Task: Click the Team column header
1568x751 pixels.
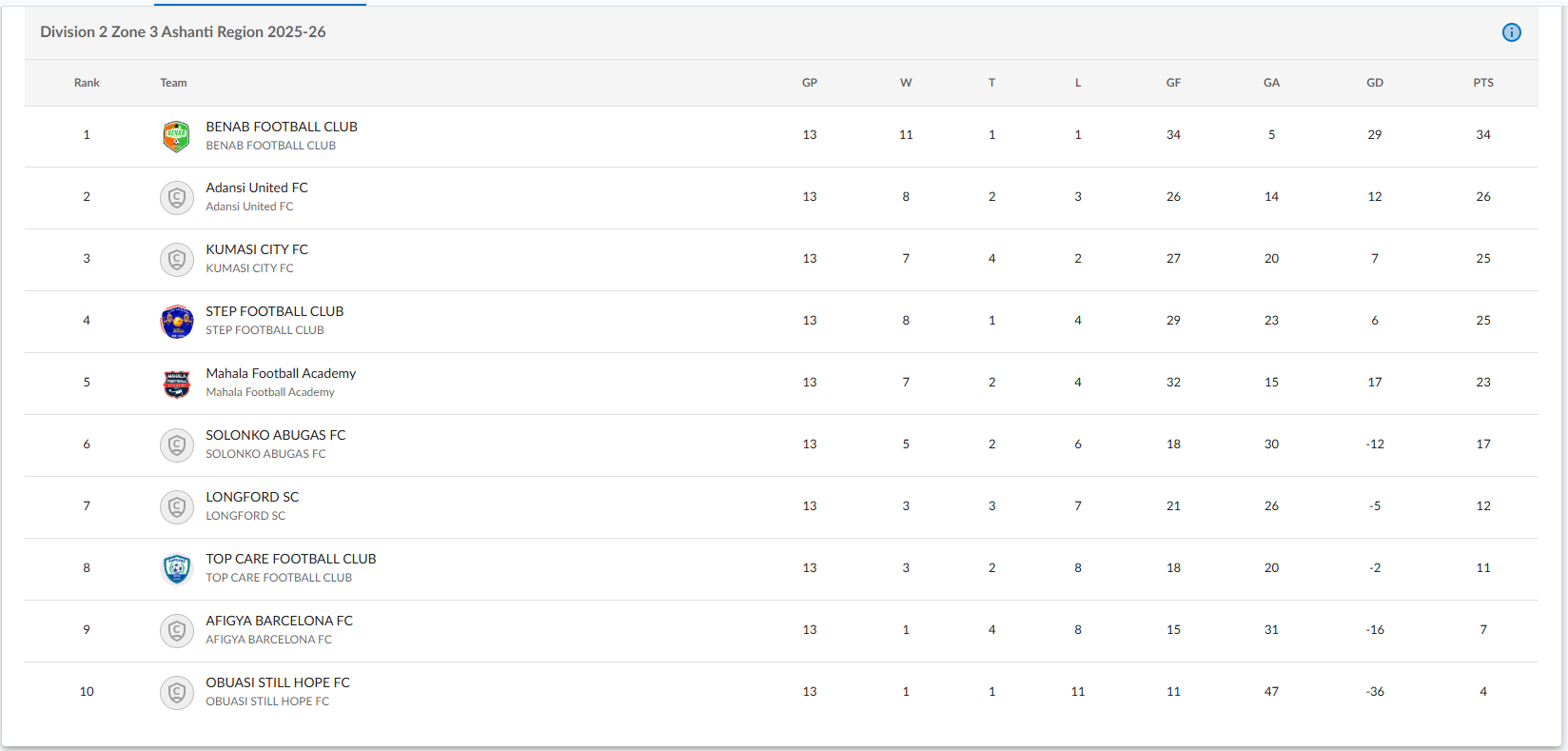Action: [173, 83]
